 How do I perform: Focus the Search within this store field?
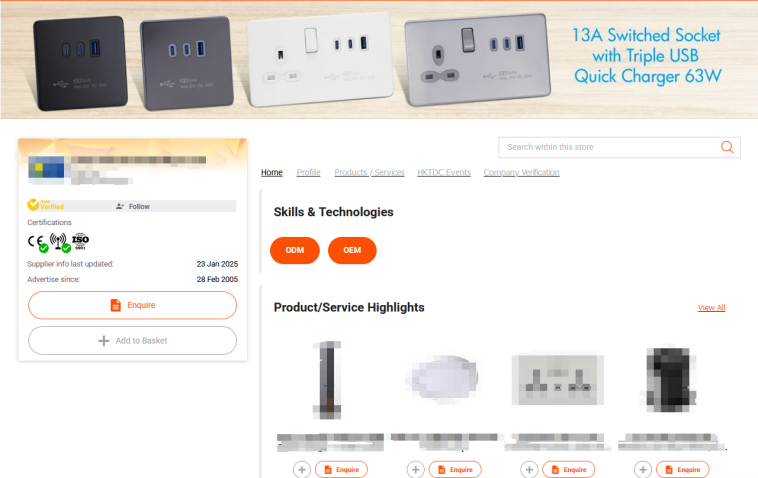point(609,147)
